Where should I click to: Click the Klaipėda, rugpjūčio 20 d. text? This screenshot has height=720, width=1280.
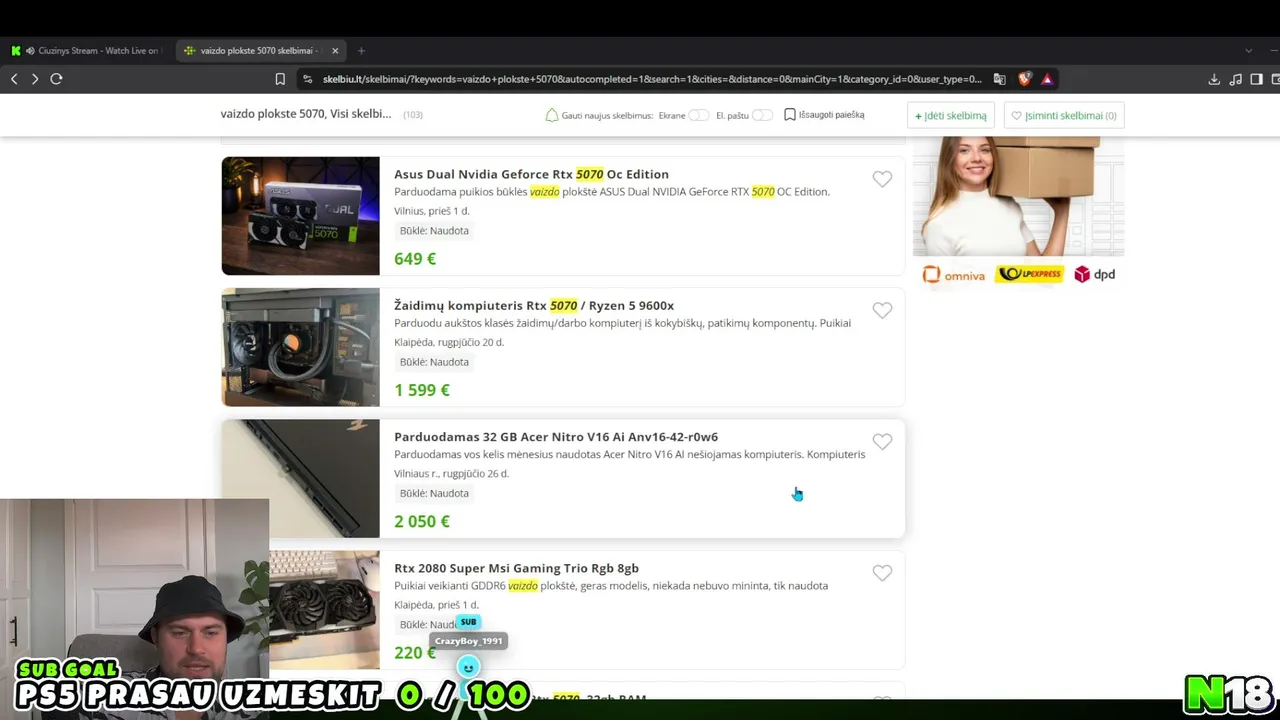pos(449,342)
